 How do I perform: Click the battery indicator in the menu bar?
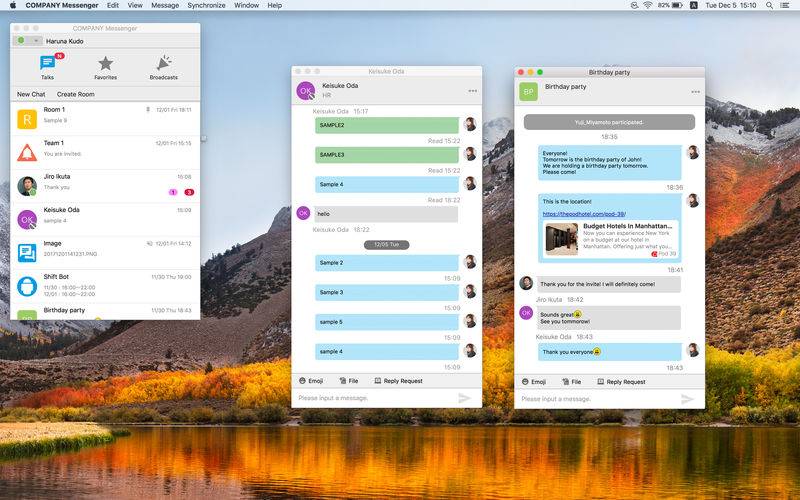[x=670, y=5]
